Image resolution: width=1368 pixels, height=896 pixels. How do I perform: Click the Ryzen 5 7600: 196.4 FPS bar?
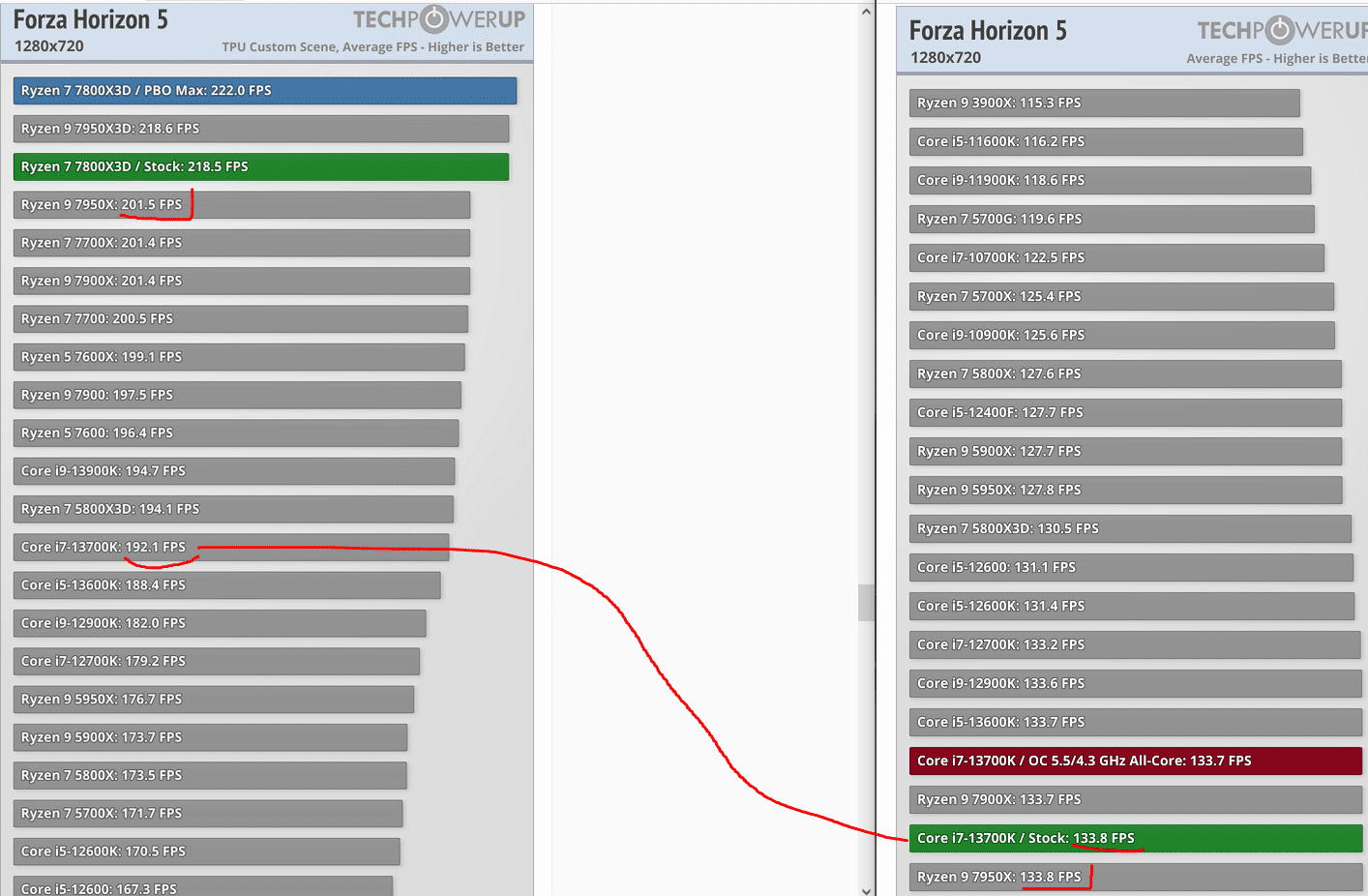(236, 433)
